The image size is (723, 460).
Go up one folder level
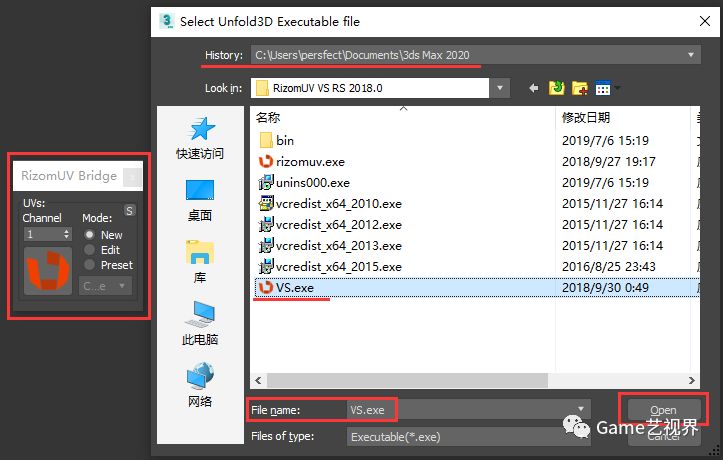557,88
